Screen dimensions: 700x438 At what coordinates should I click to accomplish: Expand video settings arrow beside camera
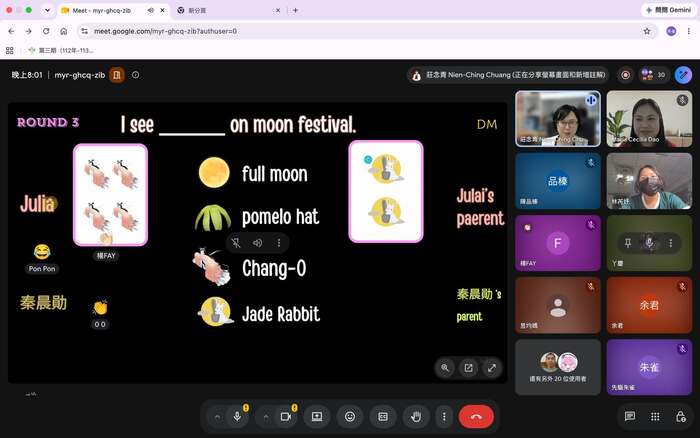[266, 417]
